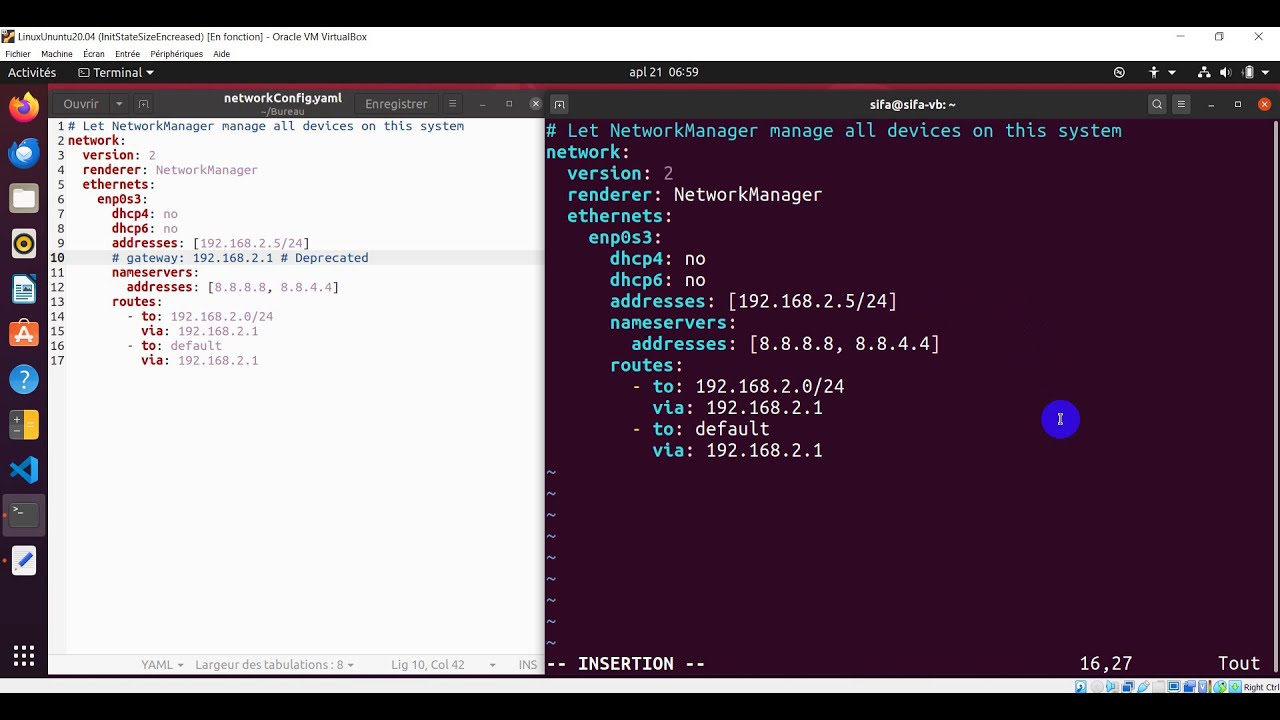Click the Ouvrir button in gedit
This screenshot has width=1280, height=720.
coord(81,103)
